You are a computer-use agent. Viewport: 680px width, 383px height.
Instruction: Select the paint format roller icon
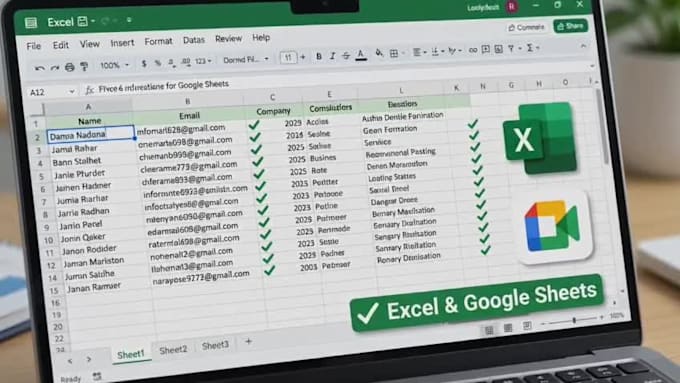click(x=84, y=66)
